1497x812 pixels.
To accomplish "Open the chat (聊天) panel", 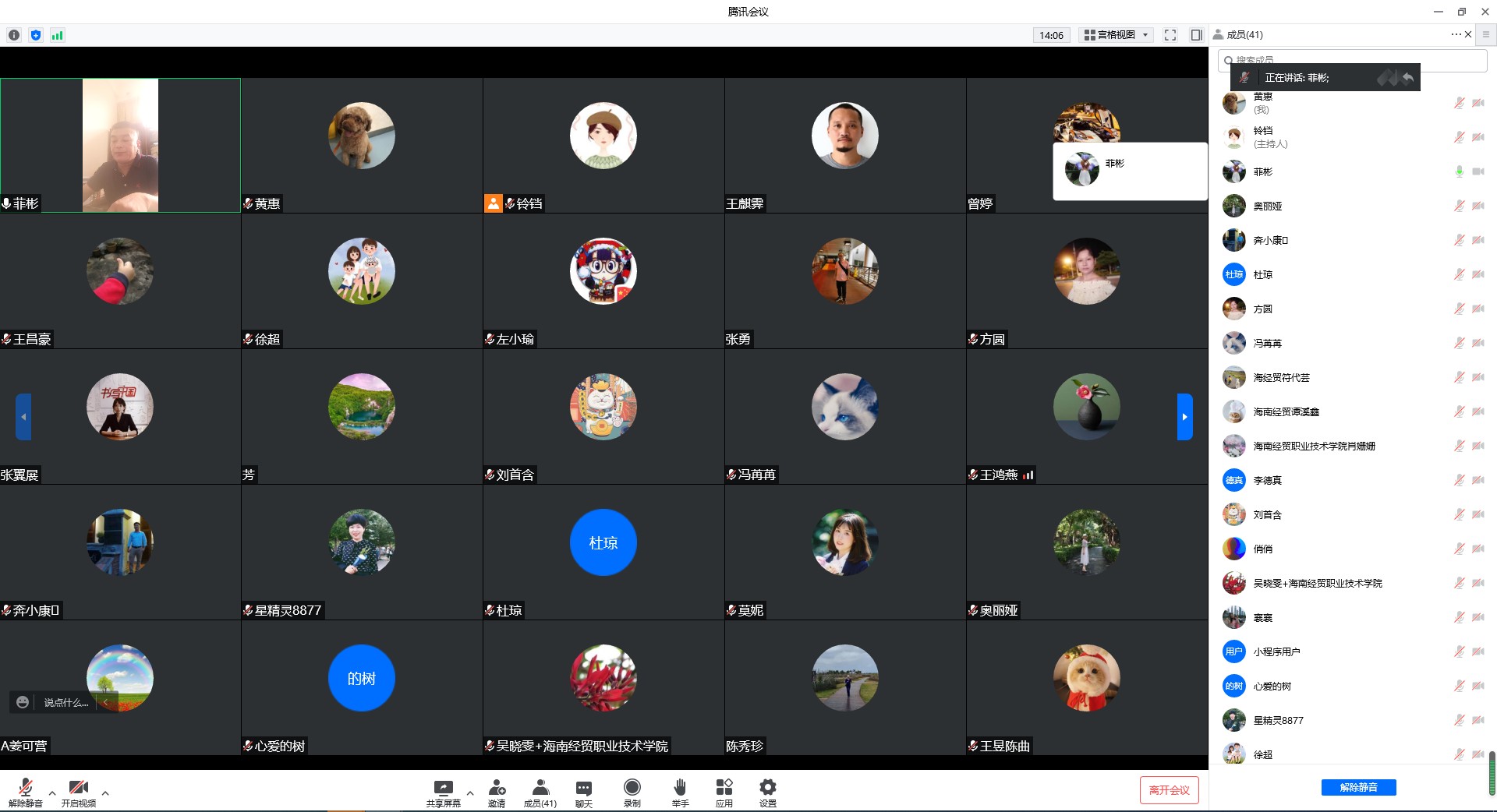I will click(583, 791).
